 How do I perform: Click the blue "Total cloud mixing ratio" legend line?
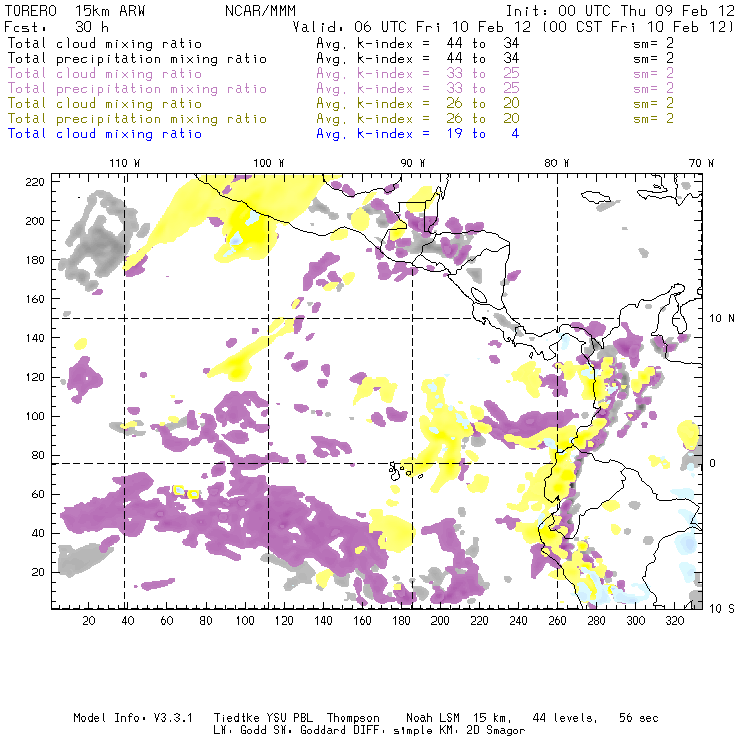[105, 134]
